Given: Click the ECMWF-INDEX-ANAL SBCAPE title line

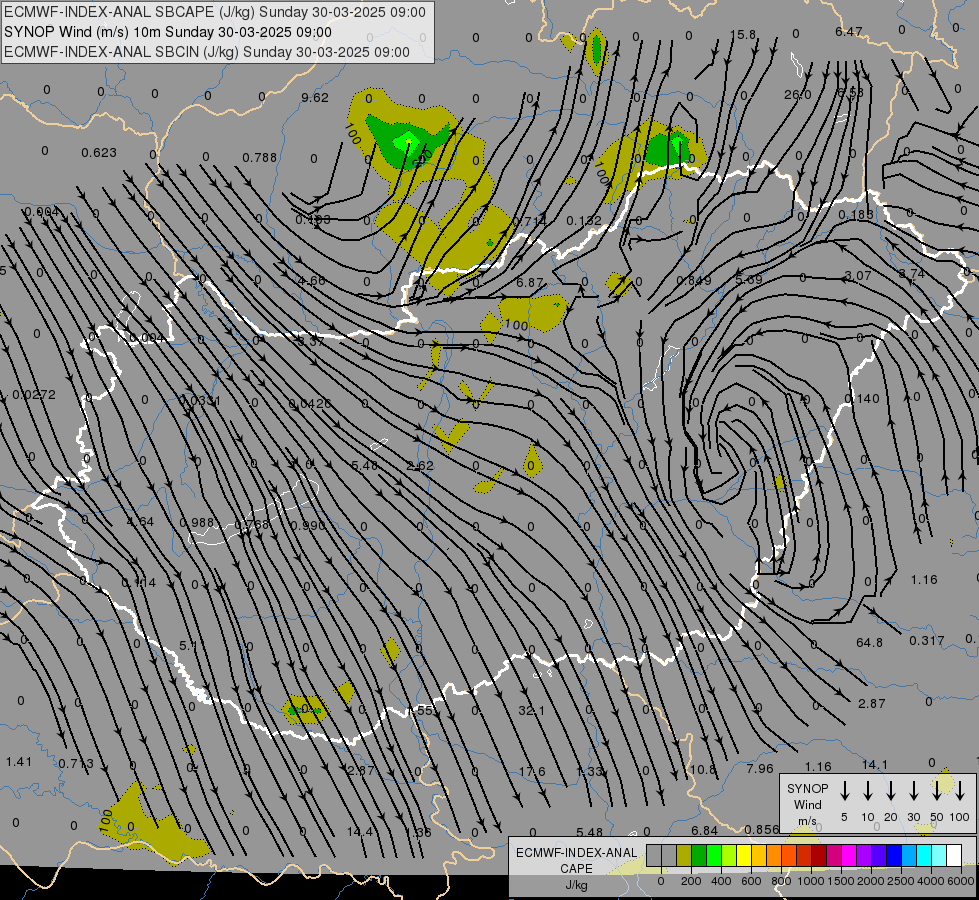Looking at the screenshot, I should tap(215, 12).
